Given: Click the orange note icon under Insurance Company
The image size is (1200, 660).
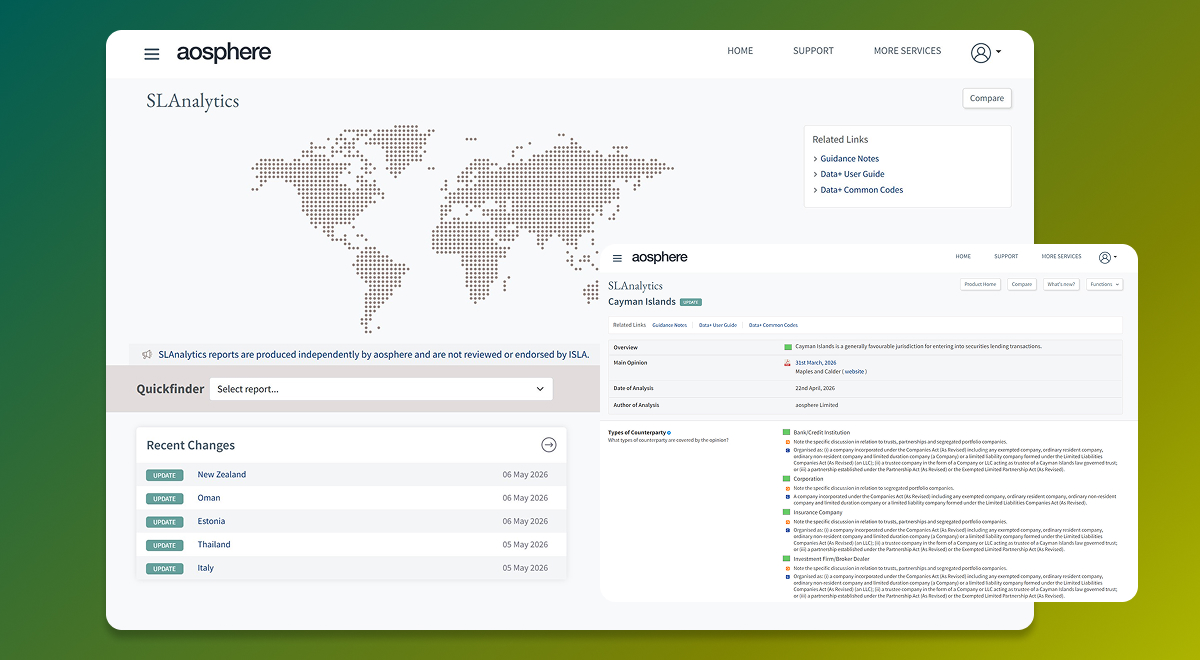Looking at the screenshot, I should pyautogui.click(x=788, y=521).
